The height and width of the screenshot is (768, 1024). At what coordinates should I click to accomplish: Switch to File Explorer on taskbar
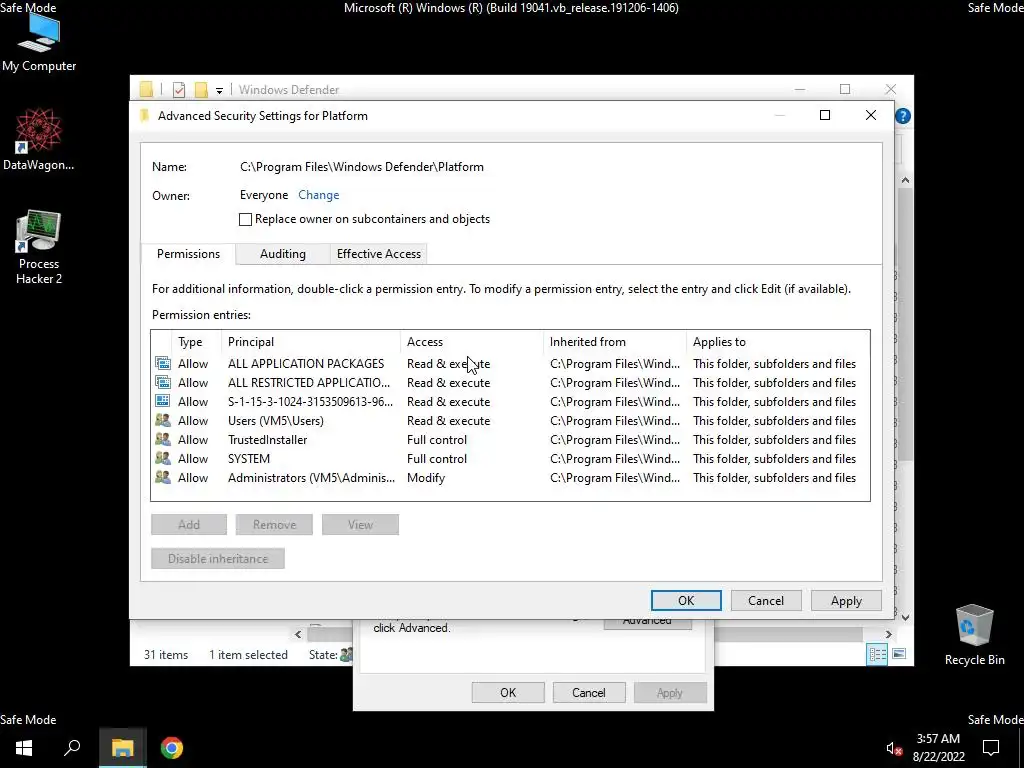click(x=122, y=748)
